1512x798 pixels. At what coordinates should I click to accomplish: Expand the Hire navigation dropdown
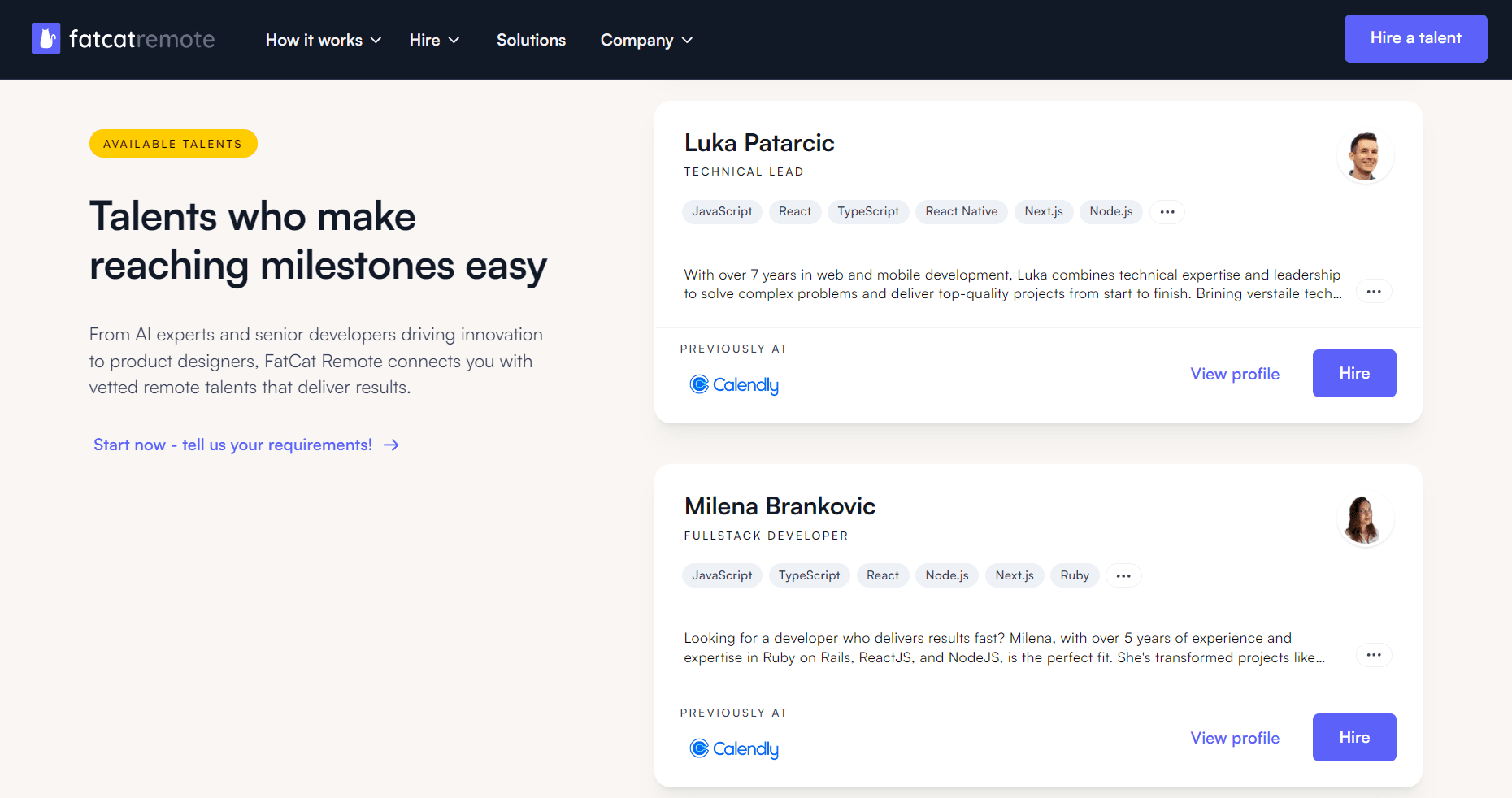[x=434, y=40]
